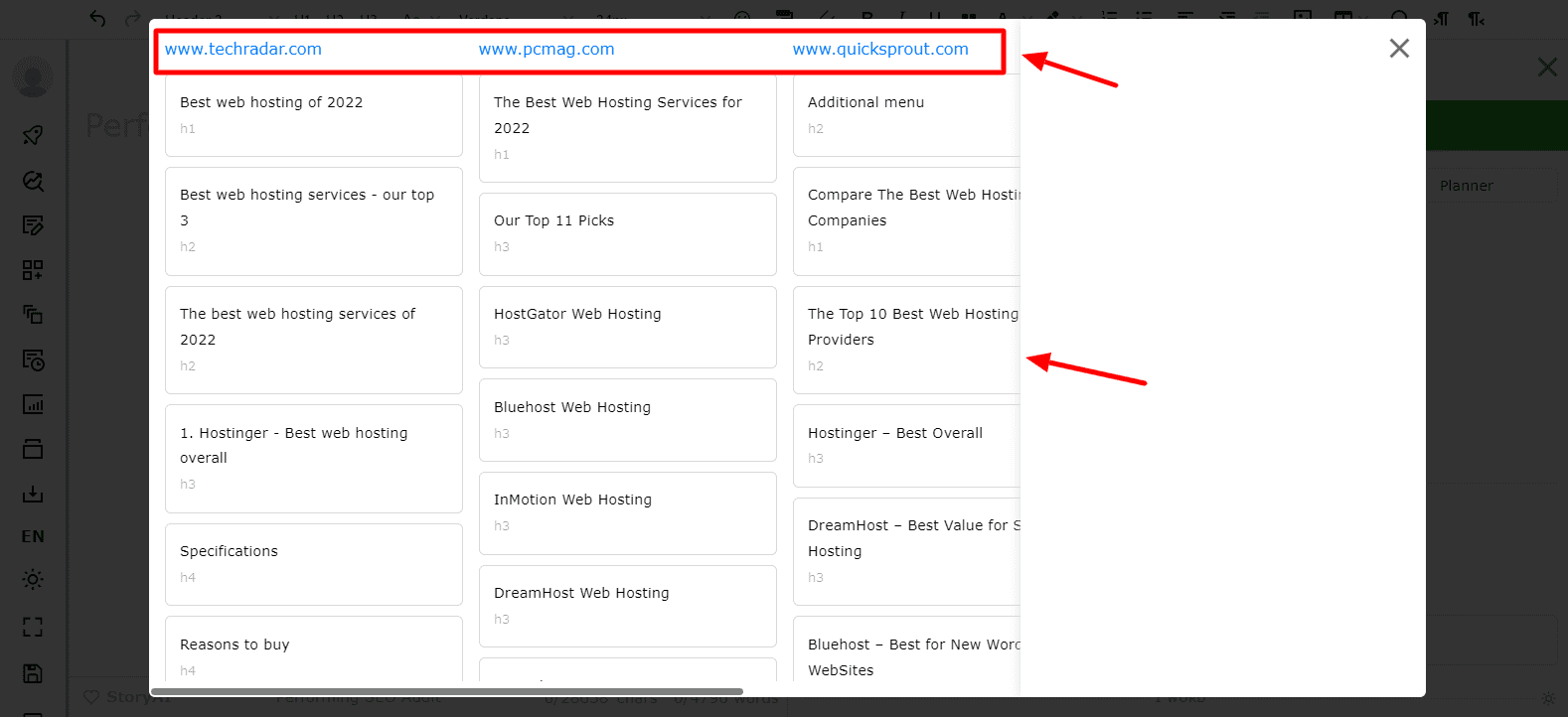Open the www.pcmag.com link
Screen dimensions: 1568x717
(547, 50)
